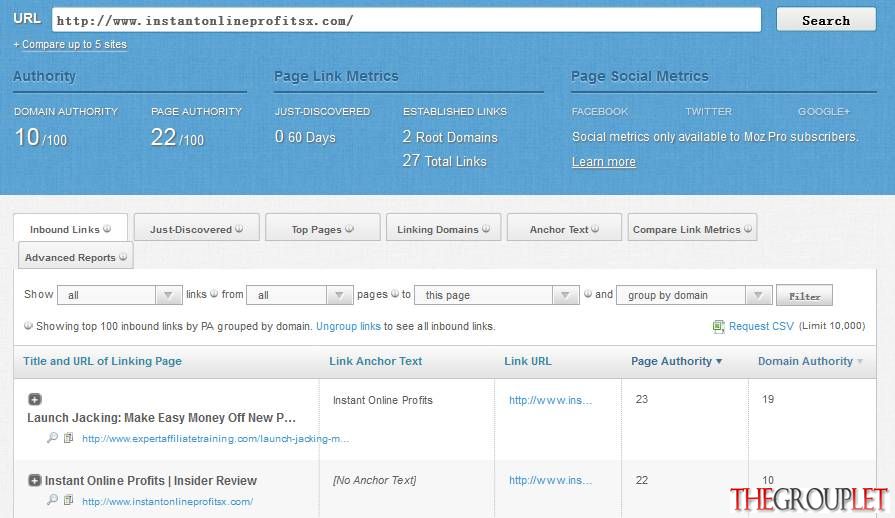
Task: Click info icon after 'links' label
Action: [x=214, y=294]
